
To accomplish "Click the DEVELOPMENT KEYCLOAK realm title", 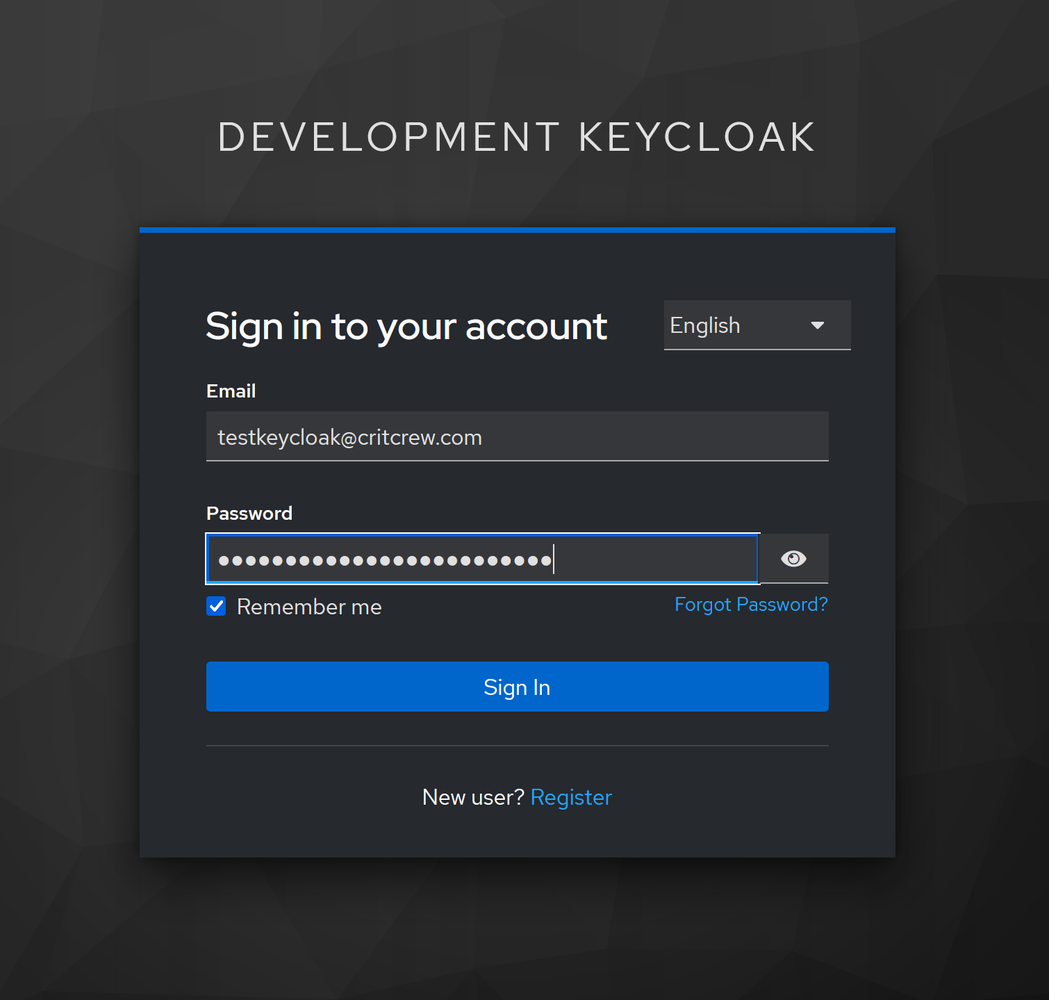I will (516, 137).
